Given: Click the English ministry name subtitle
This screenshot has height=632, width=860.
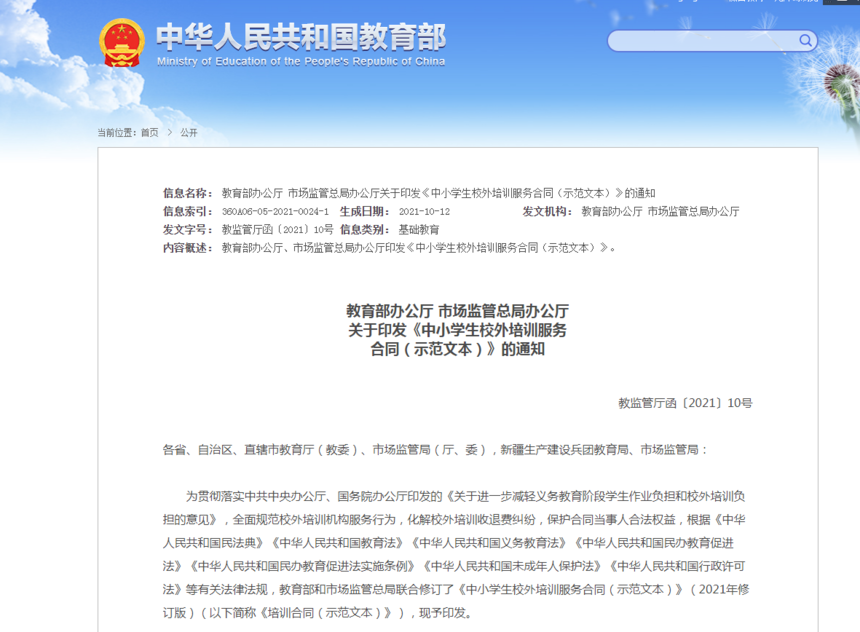Looking at the screenshot, I should click(x=301, y=61).
